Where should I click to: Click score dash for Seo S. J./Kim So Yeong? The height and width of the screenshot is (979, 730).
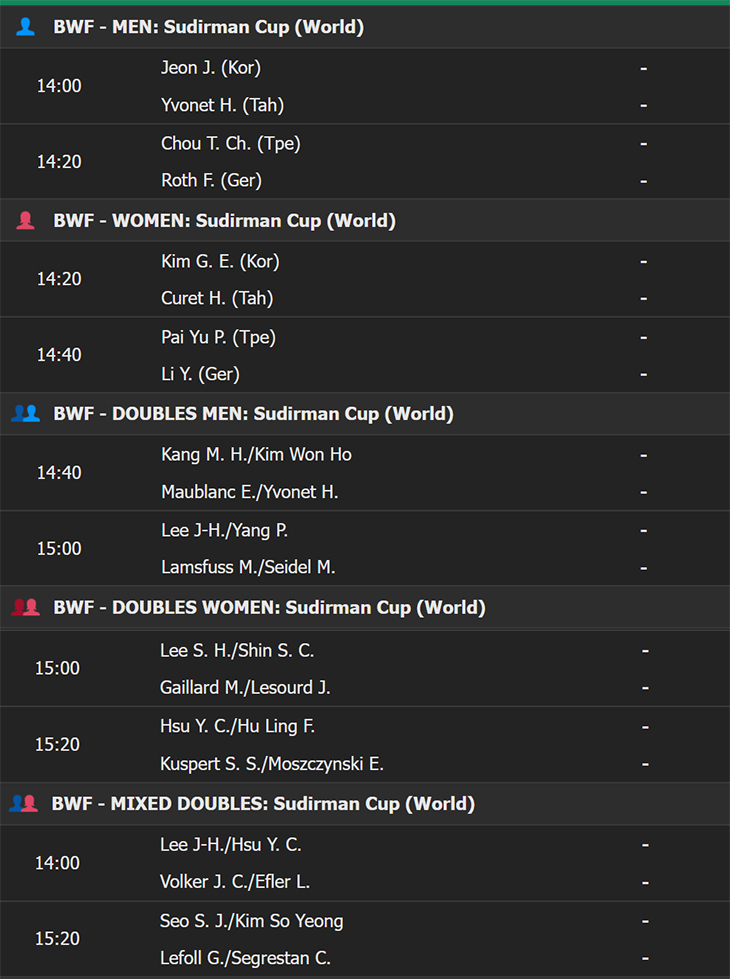coord(645,921)
